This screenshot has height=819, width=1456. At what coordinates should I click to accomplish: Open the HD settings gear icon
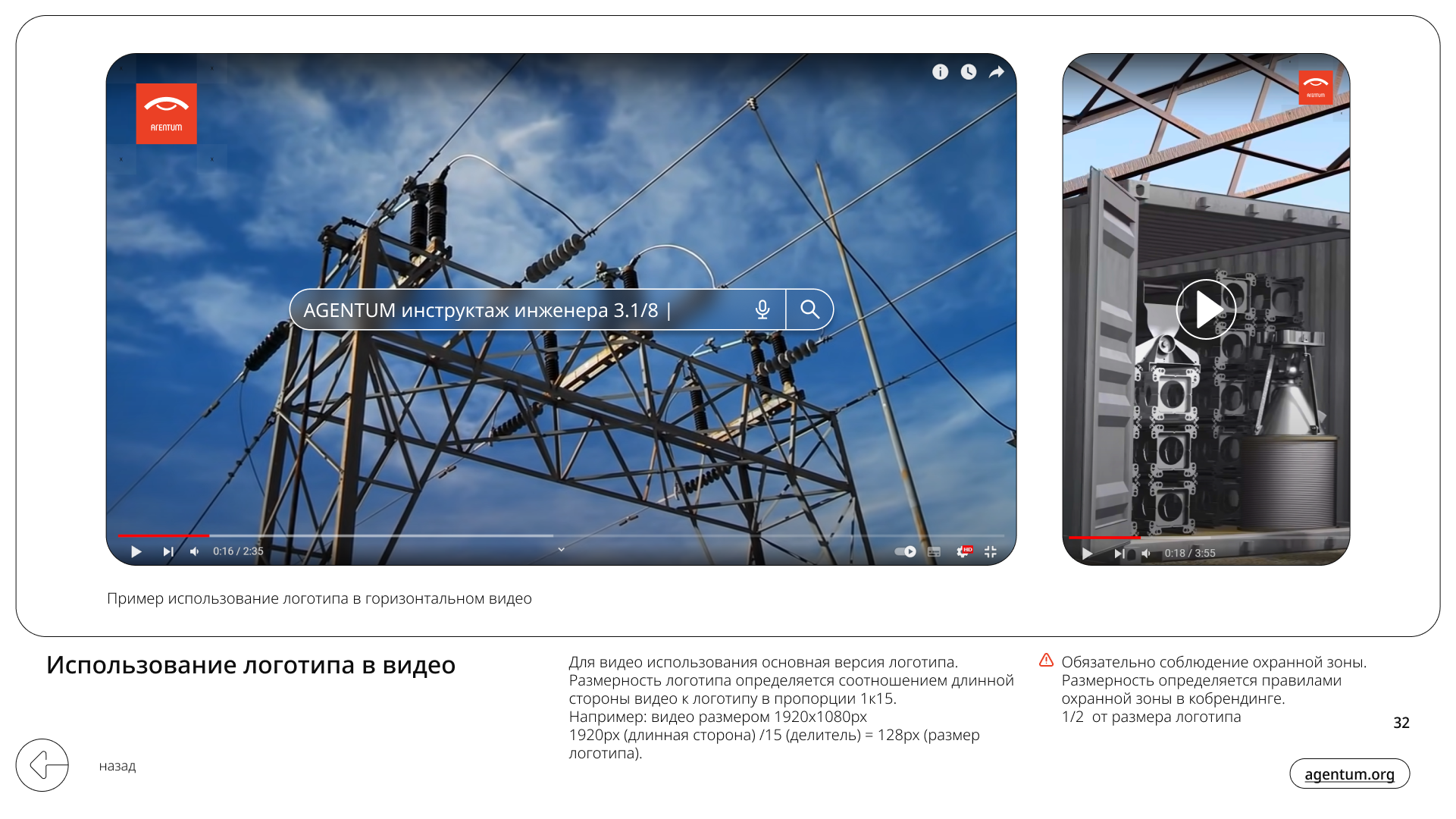(x=963, y=551)
